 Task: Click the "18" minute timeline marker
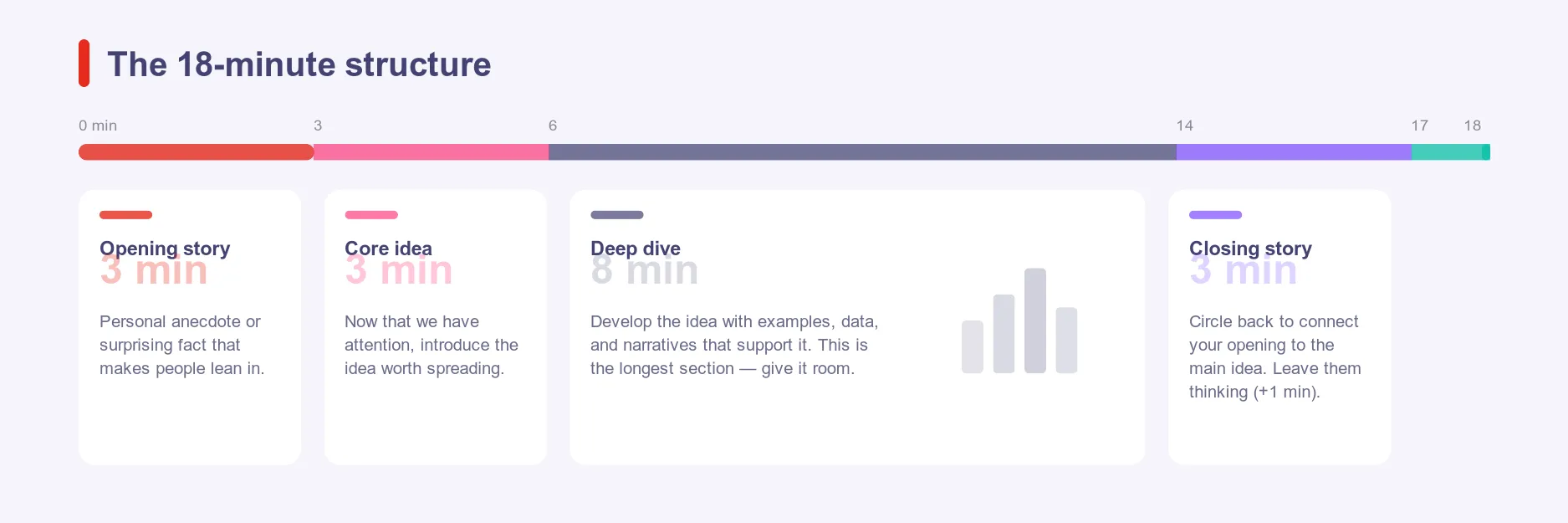pyautogui.click(x=1472, y=126)
